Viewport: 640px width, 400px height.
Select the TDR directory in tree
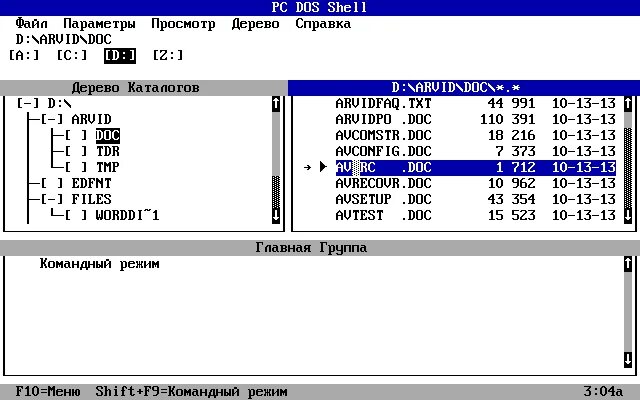coord(108,151)
